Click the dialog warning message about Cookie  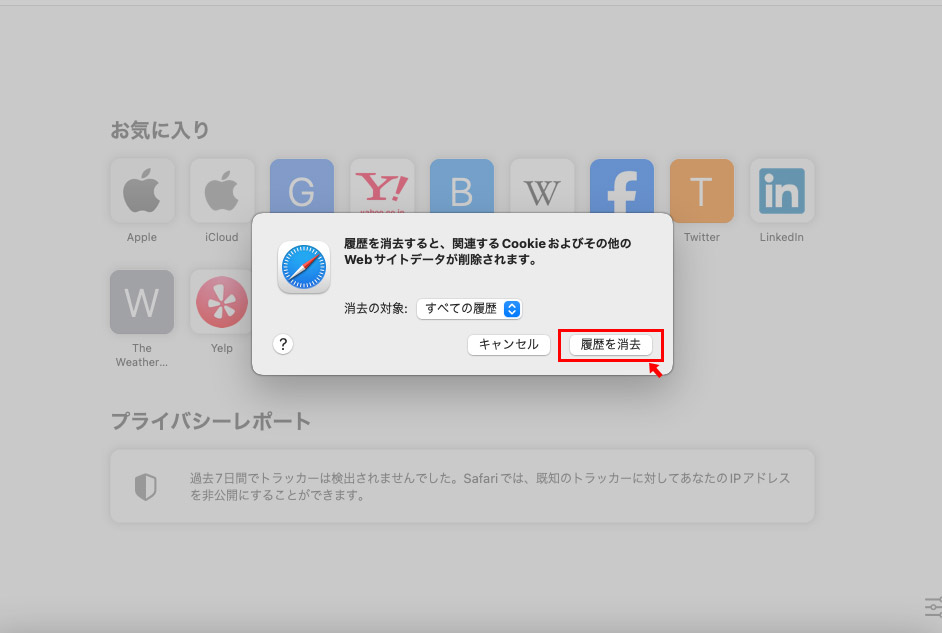click(x=488, y=252)
